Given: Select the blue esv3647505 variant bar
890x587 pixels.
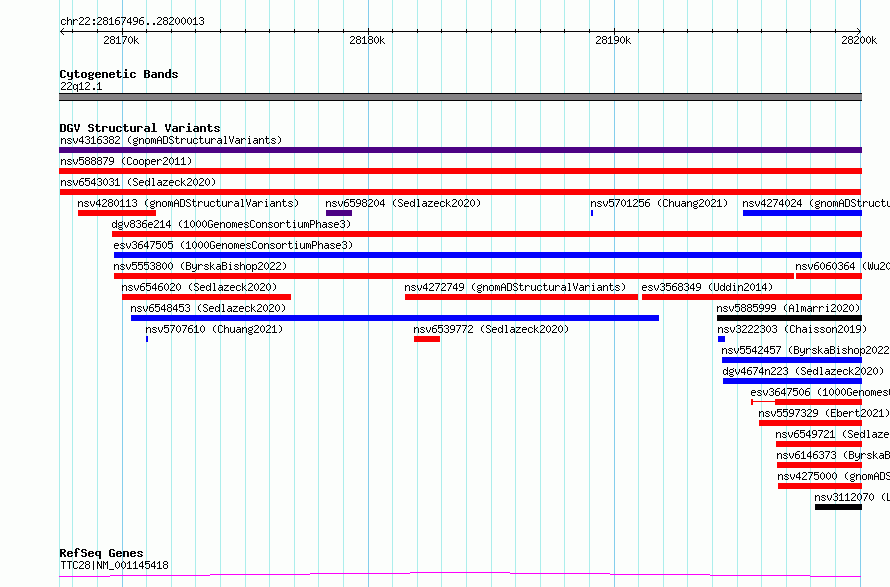Looking at the screenshot, I should [x=488, y=255].
